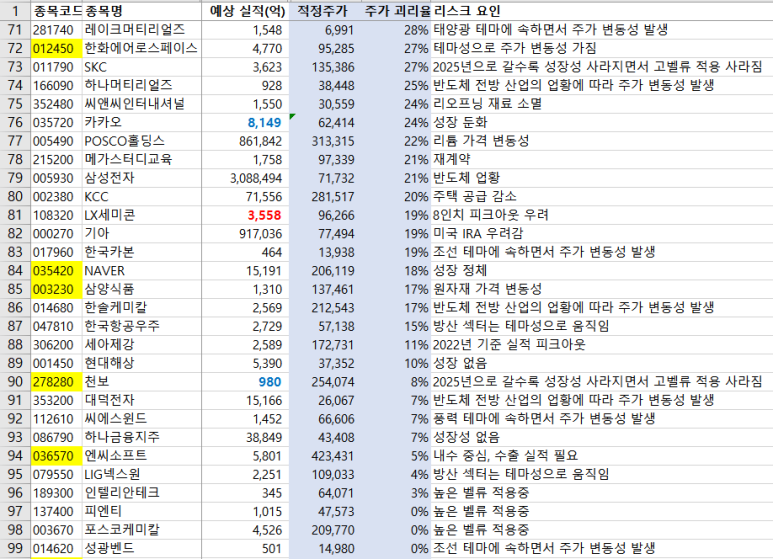Select the LX세미콘 name cell
Screen dimensions: 773x559
[x=142, y=215]
